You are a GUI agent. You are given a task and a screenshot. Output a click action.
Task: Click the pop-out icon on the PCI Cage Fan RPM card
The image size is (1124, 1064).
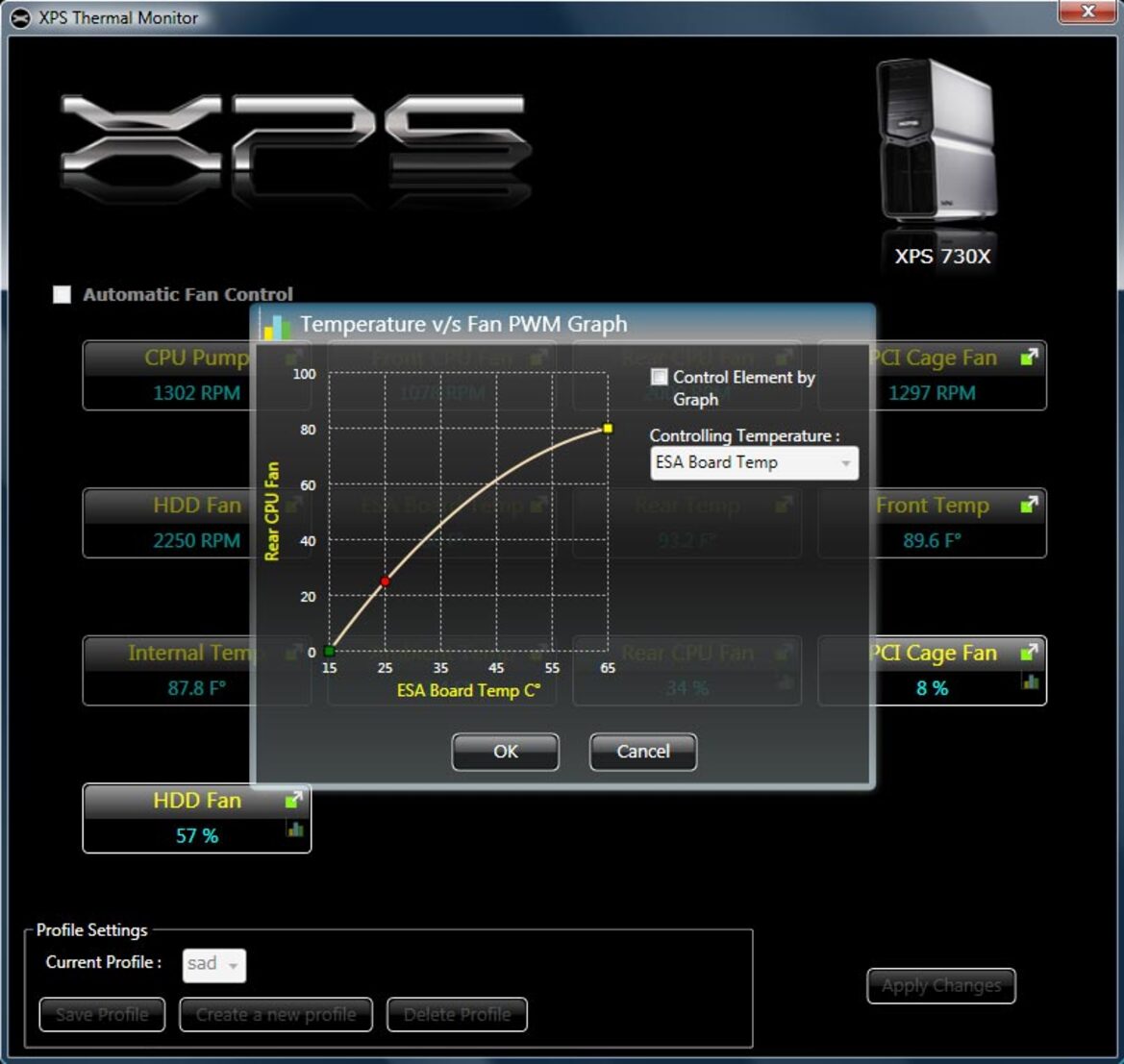point(1030,357)
